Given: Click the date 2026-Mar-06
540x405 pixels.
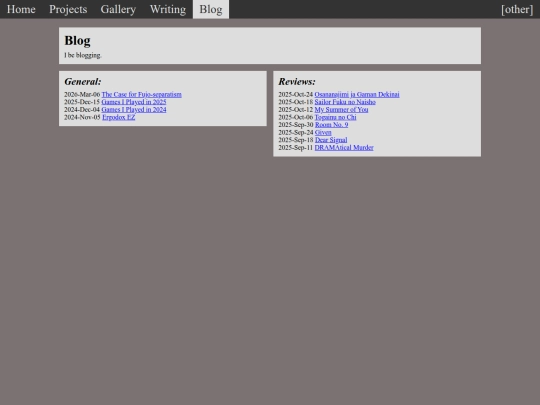Looking at the screenshot, I should [82, 94].
